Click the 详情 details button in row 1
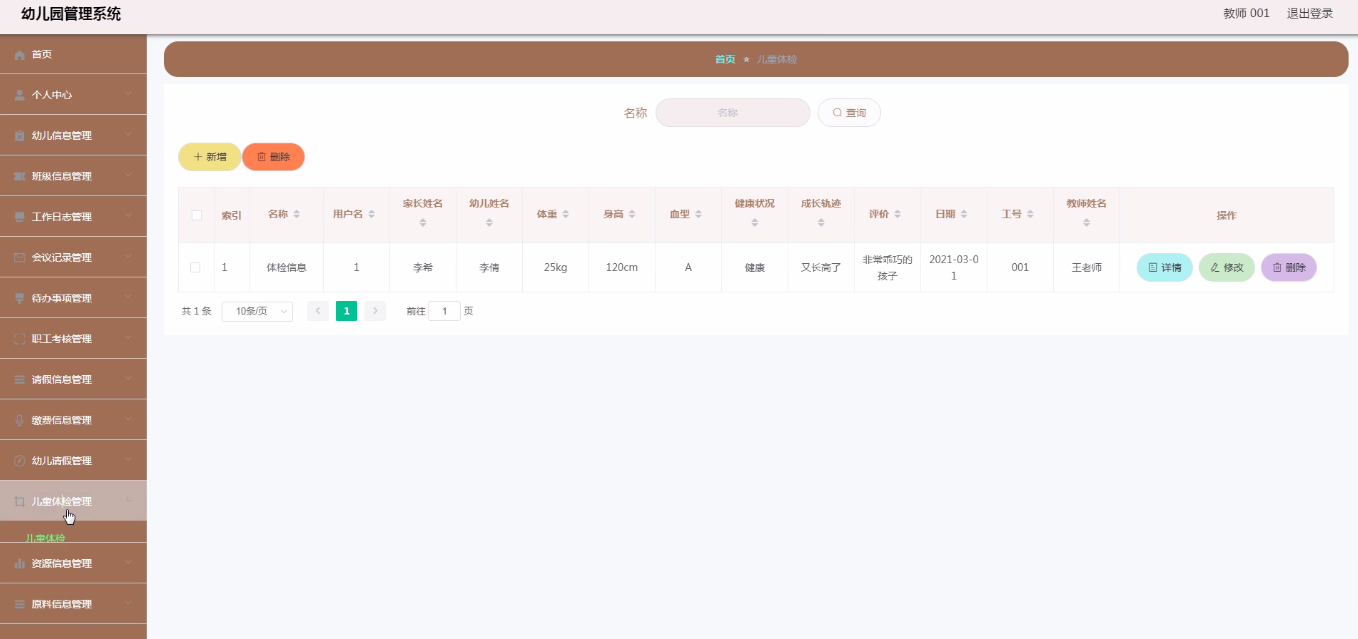 [x=1164, y=268]
